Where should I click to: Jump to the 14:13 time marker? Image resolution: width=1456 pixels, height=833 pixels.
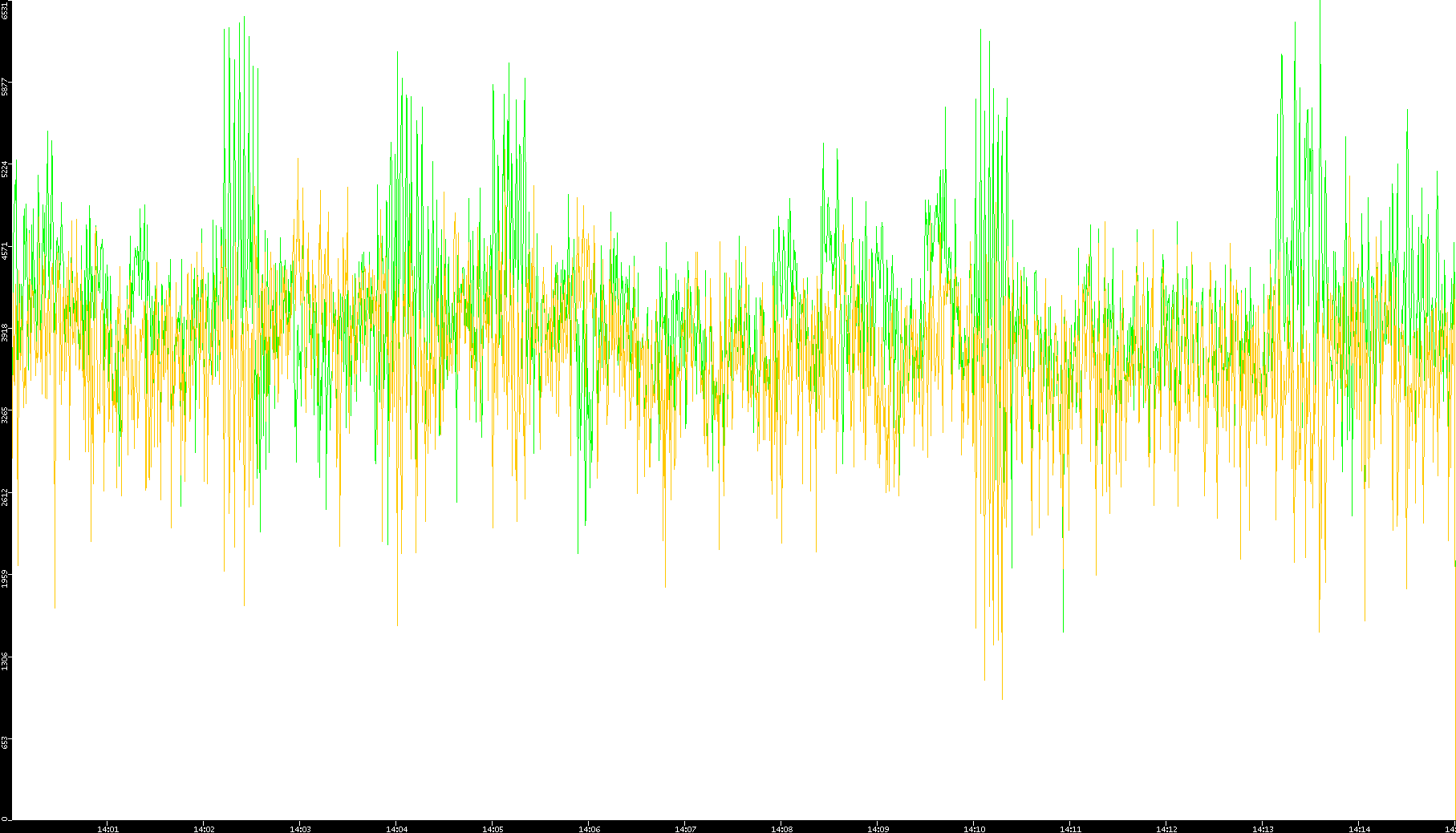[x=1263, y=829]
